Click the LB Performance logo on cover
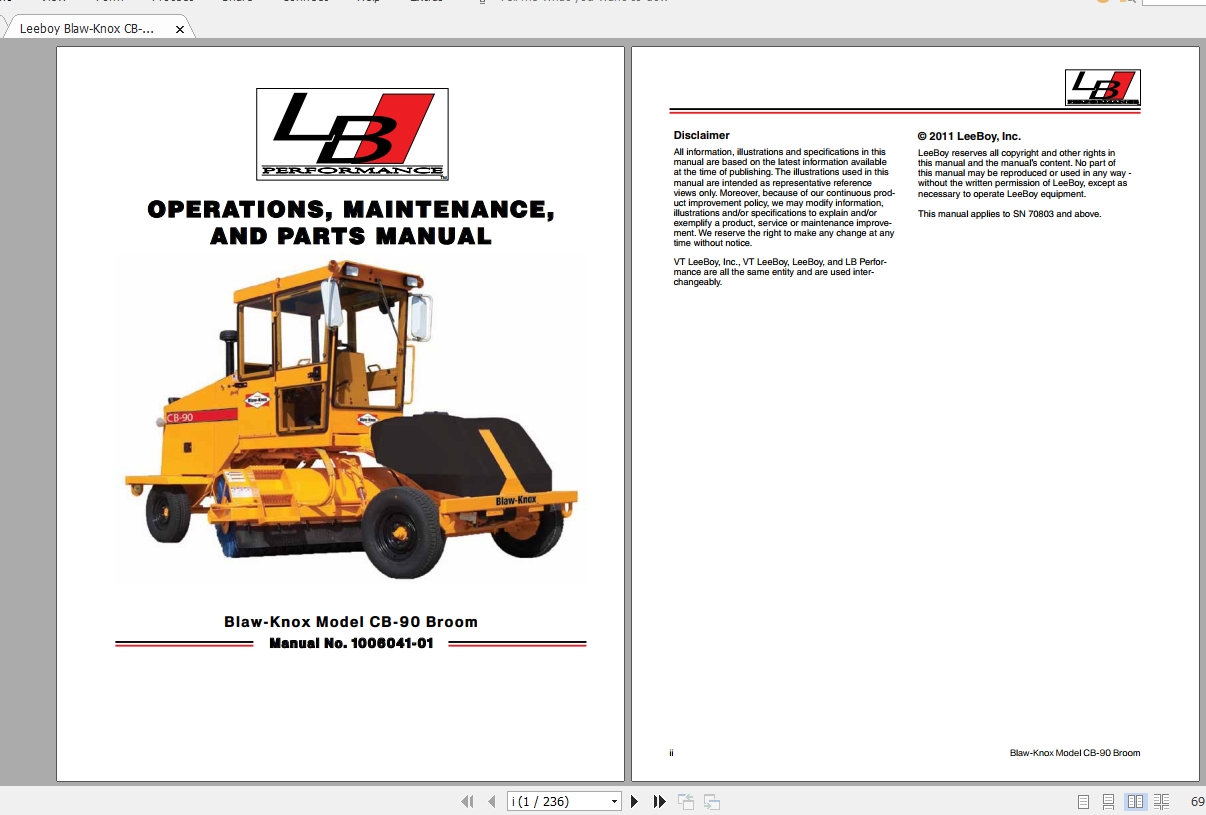Screen dimensions: 1206x815 point(352,134)
